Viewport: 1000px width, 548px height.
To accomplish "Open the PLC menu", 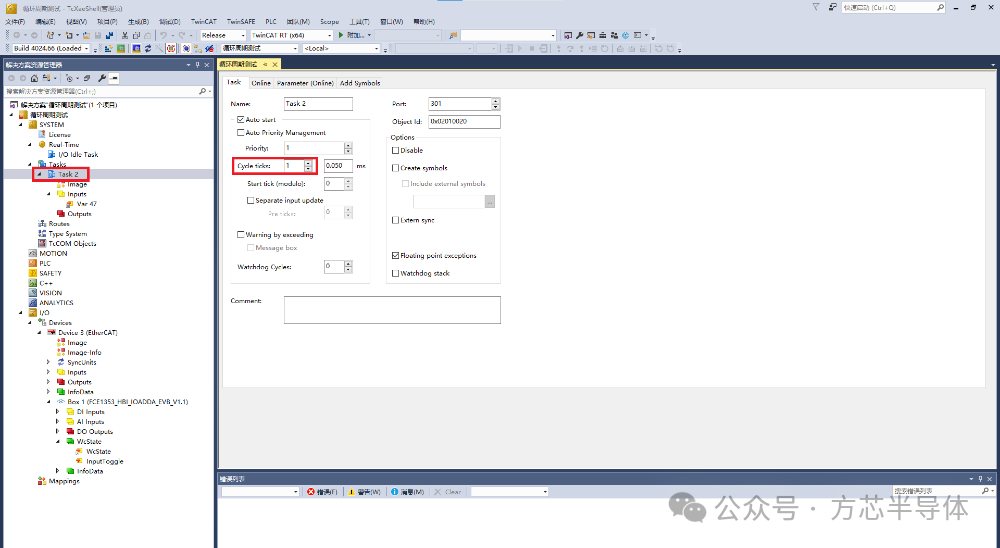I will [271, 22].
